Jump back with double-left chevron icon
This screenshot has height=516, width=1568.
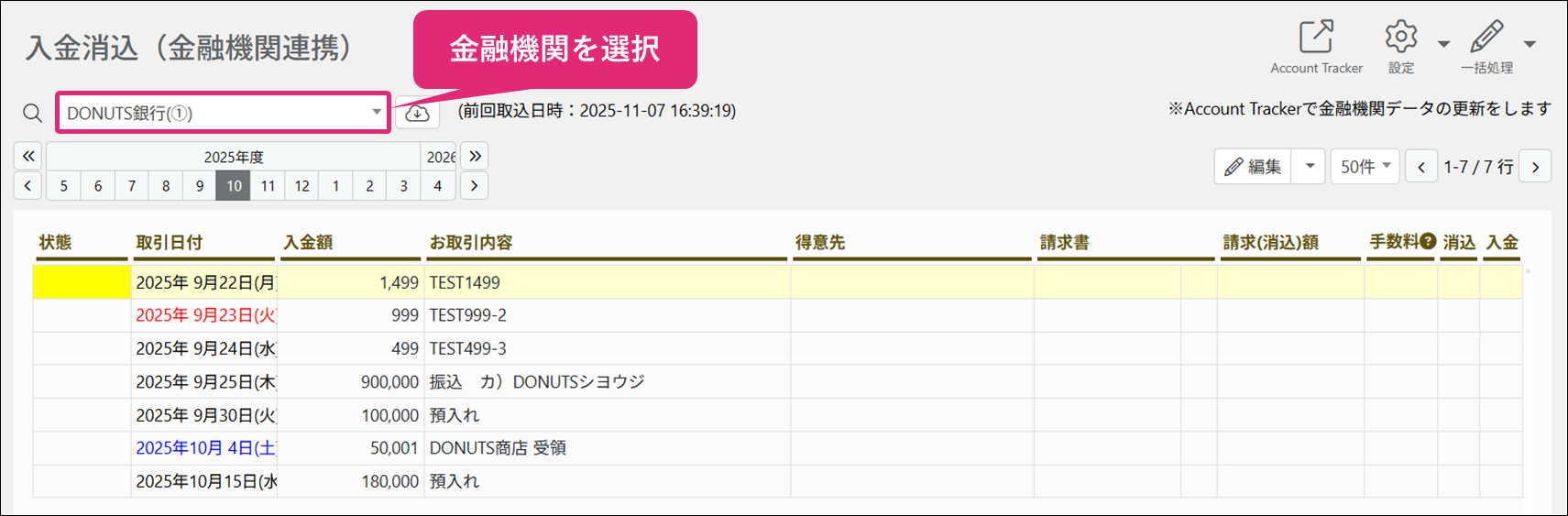pos(28,156)
